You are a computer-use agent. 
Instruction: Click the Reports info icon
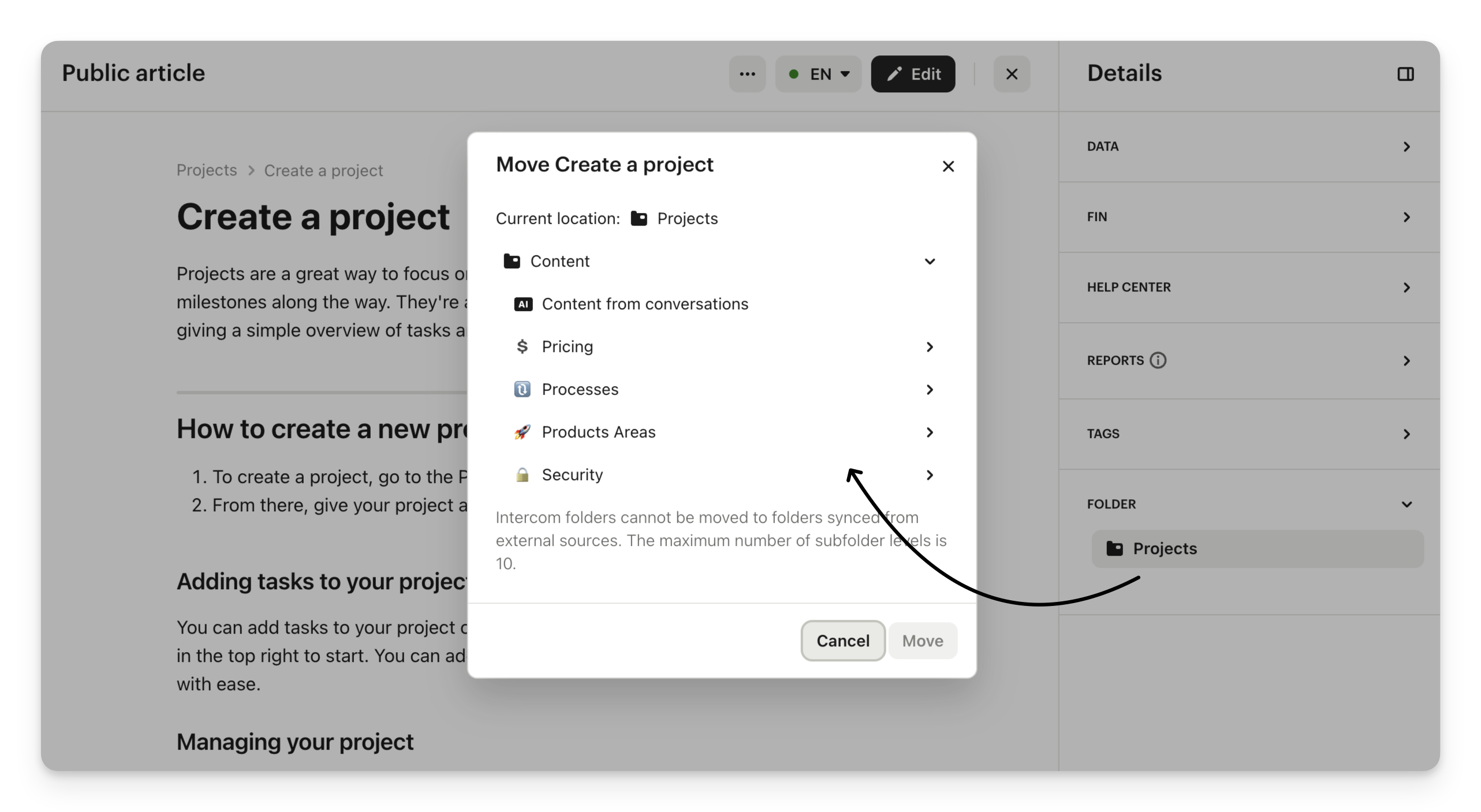click(1158, 361)
